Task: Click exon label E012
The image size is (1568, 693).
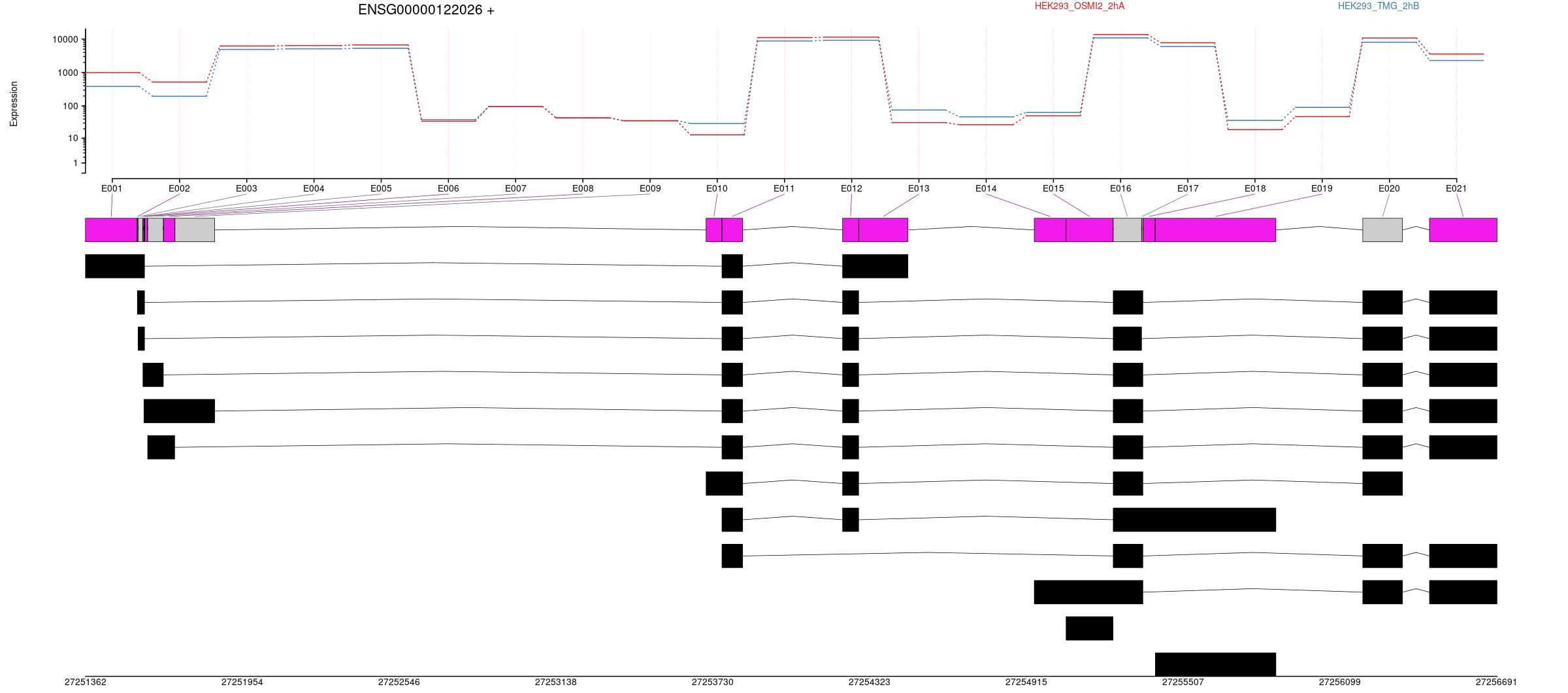Action: [x=851, y=188]
